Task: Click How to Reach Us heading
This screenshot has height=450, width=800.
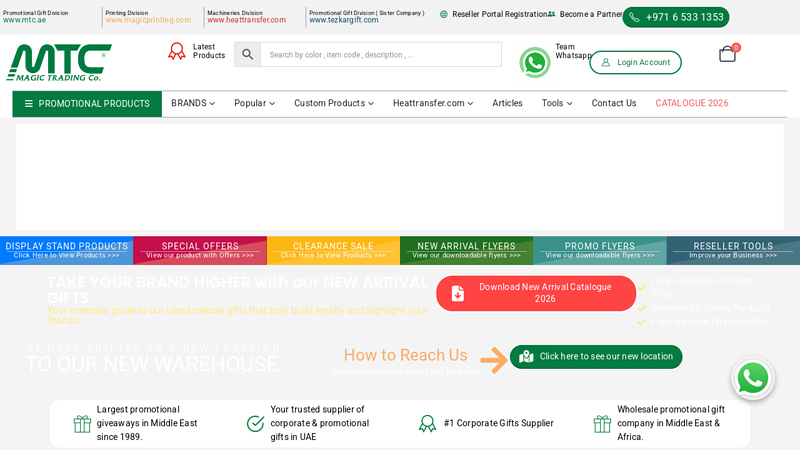Action: click(405, 355)
